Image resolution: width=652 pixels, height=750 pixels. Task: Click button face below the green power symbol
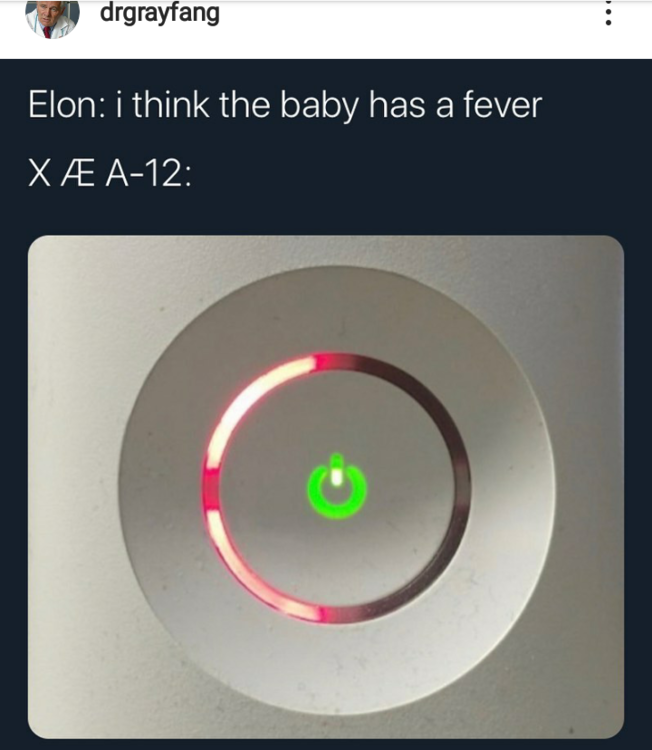pyautogui.click(x=337, y=560)
